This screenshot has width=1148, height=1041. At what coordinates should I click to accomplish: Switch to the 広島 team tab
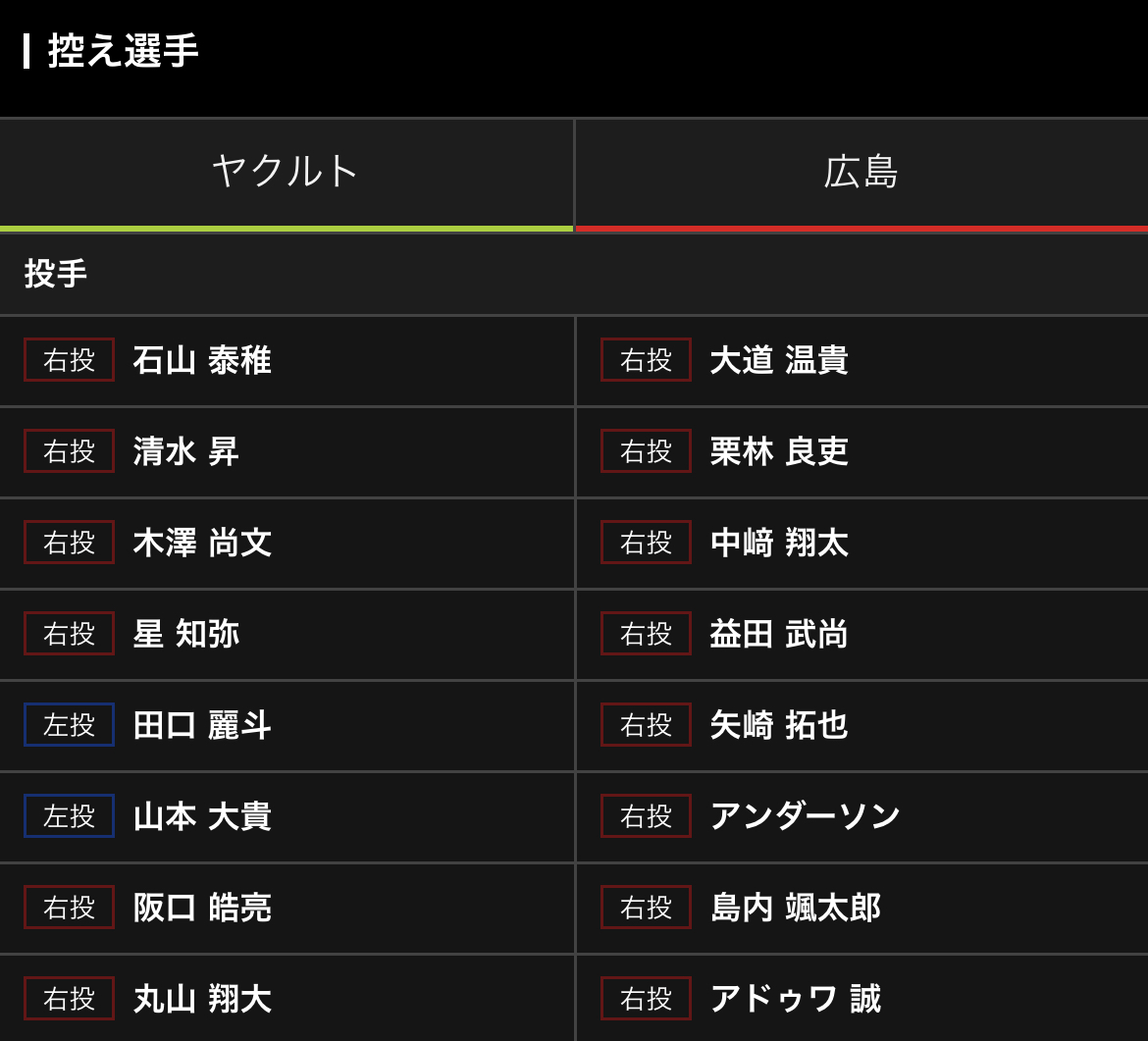pyautogui.click(x=861, y=172)
